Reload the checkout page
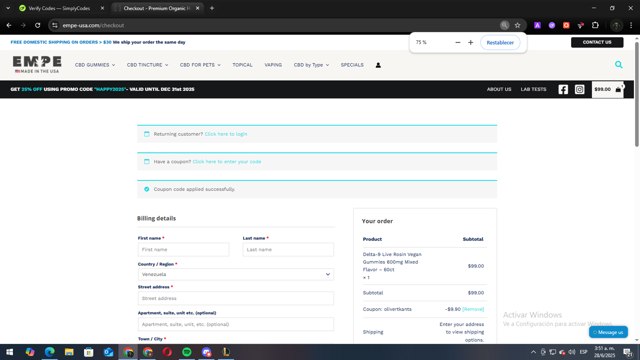640x360 pixels. point(38,25)
